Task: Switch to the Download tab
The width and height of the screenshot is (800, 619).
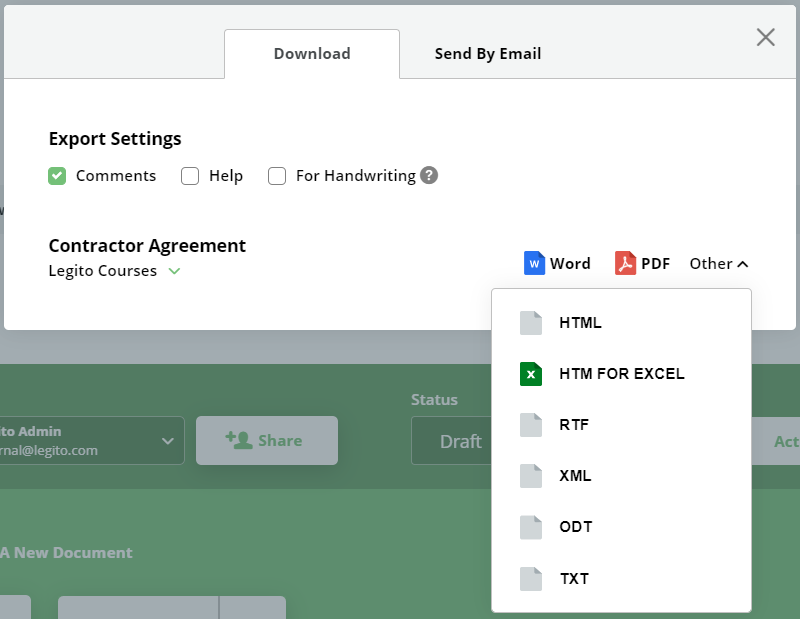Action: (x=312, y=54)
